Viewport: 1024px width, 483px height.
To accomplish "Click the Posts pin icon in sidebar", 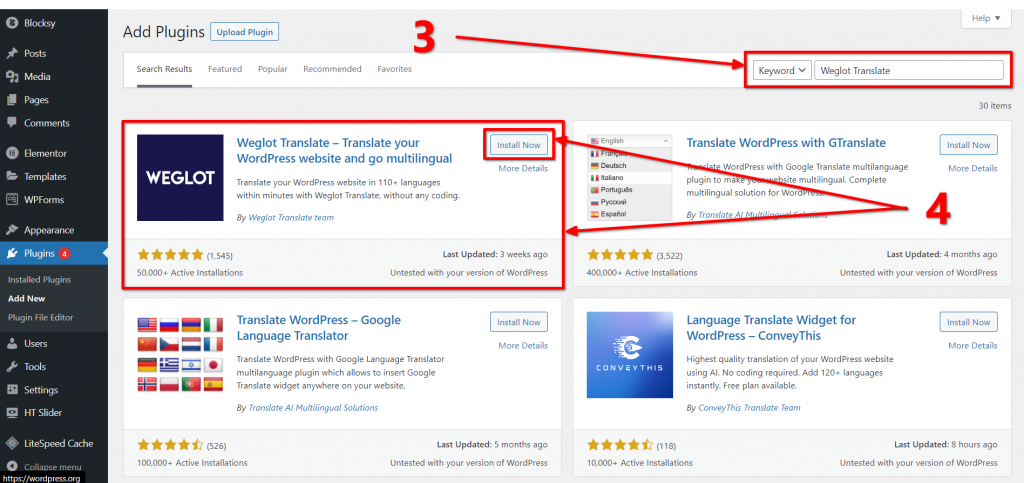I will (11, 54).
